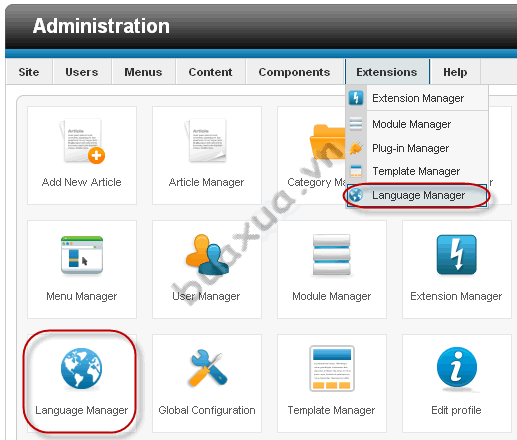Viewport: 517px width, 440px height.
Task: Open the Add New Article icon
Action: pyautogui.click(x=82, y=141)
